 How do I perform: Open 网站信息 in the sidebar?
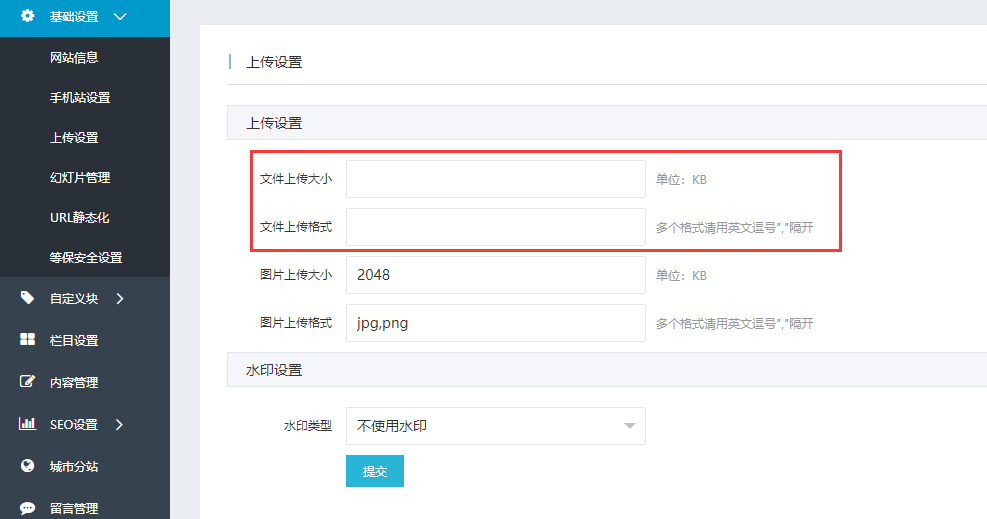[74, 58]
